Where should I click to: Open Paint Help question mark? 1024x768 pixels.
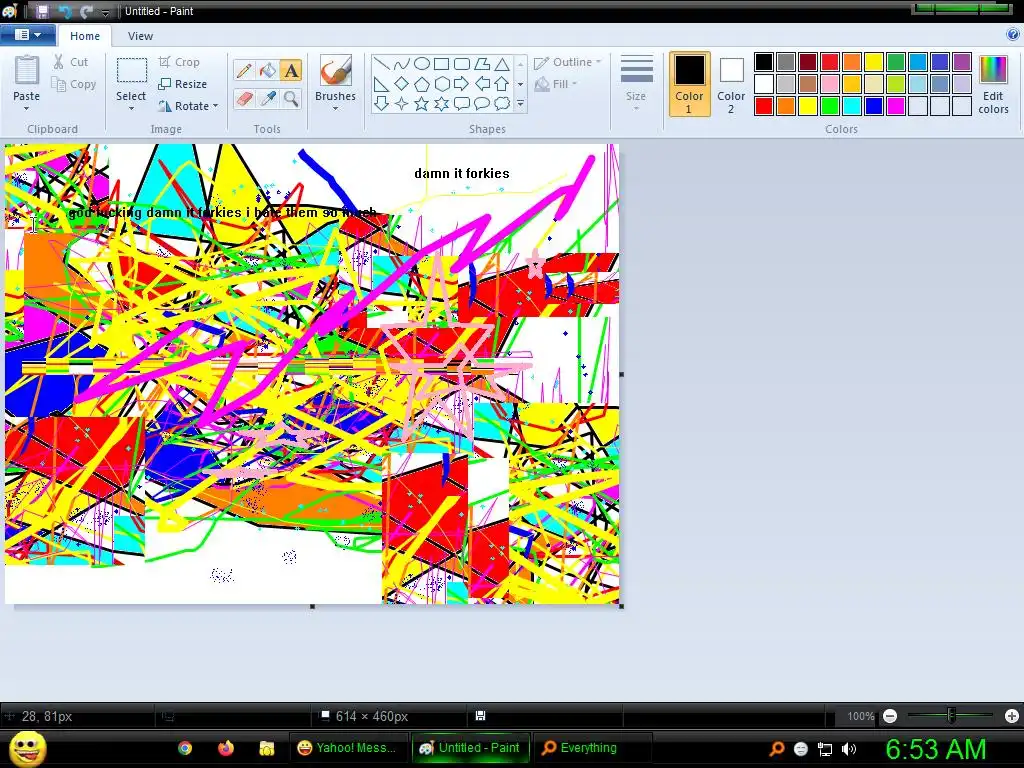[1013, 35]
